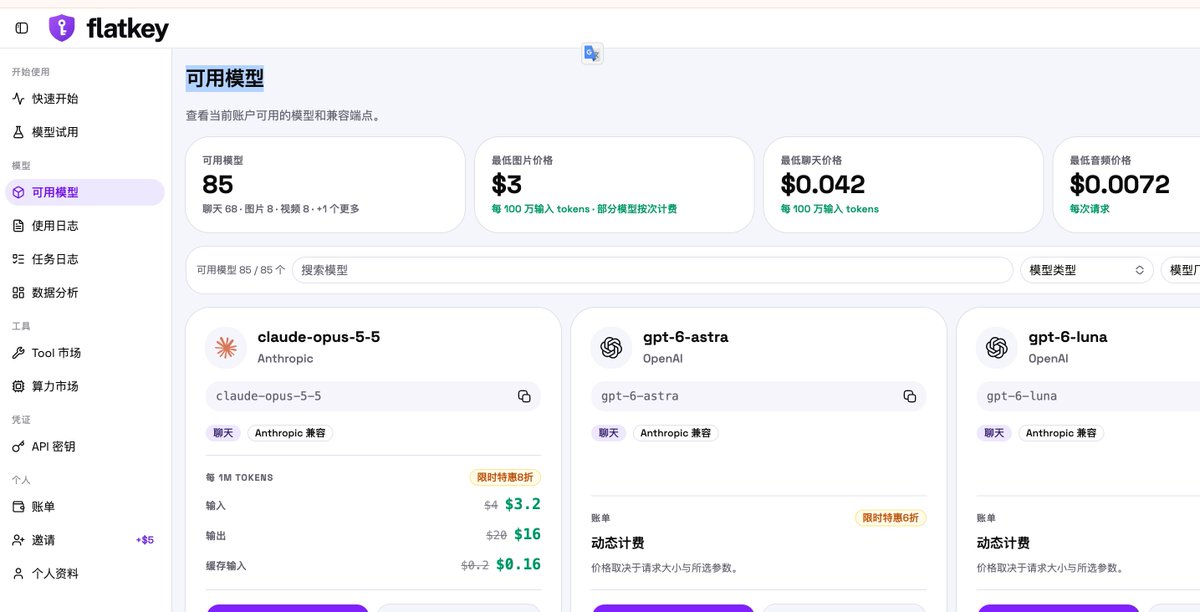Click the 个人资料 person icon

[18, 574]
